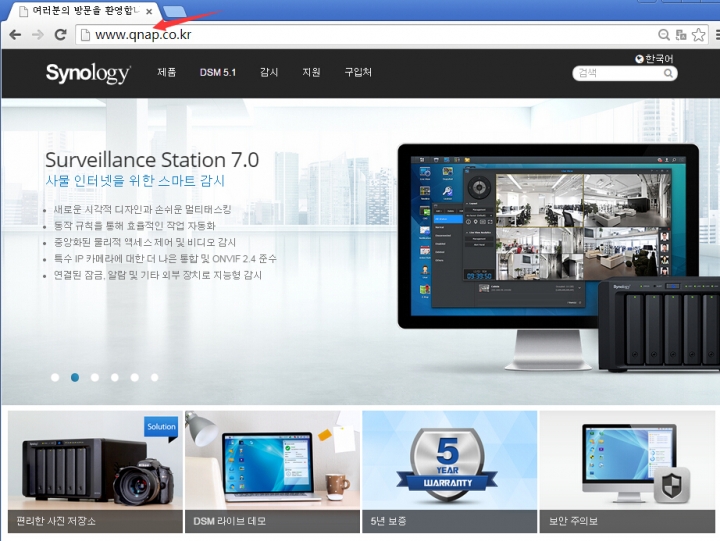720x541 pixels.
Task: Click the bullet text 새로운 시각적 디자인과 손쉬운 멀티태스킹
Action: (x=142, y=210)
